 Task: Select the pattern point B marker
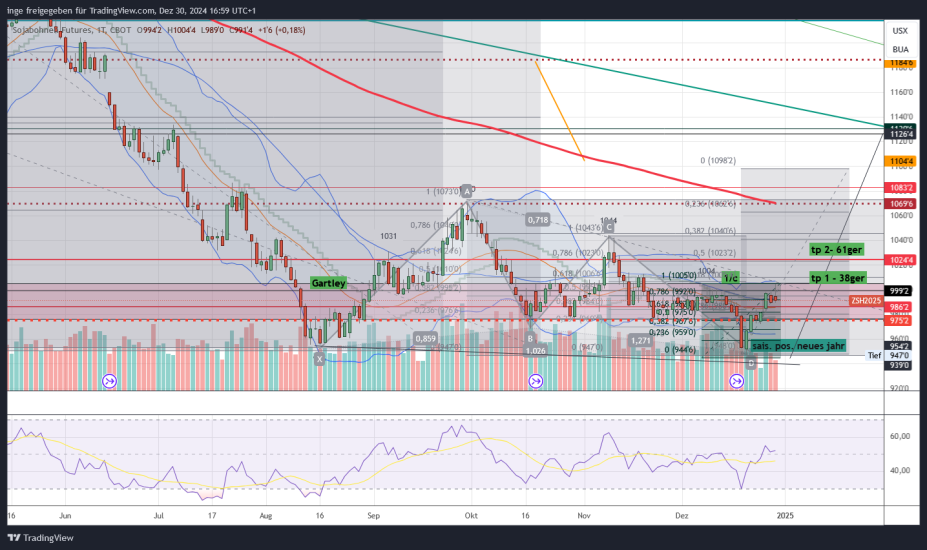tap(530, 339)
